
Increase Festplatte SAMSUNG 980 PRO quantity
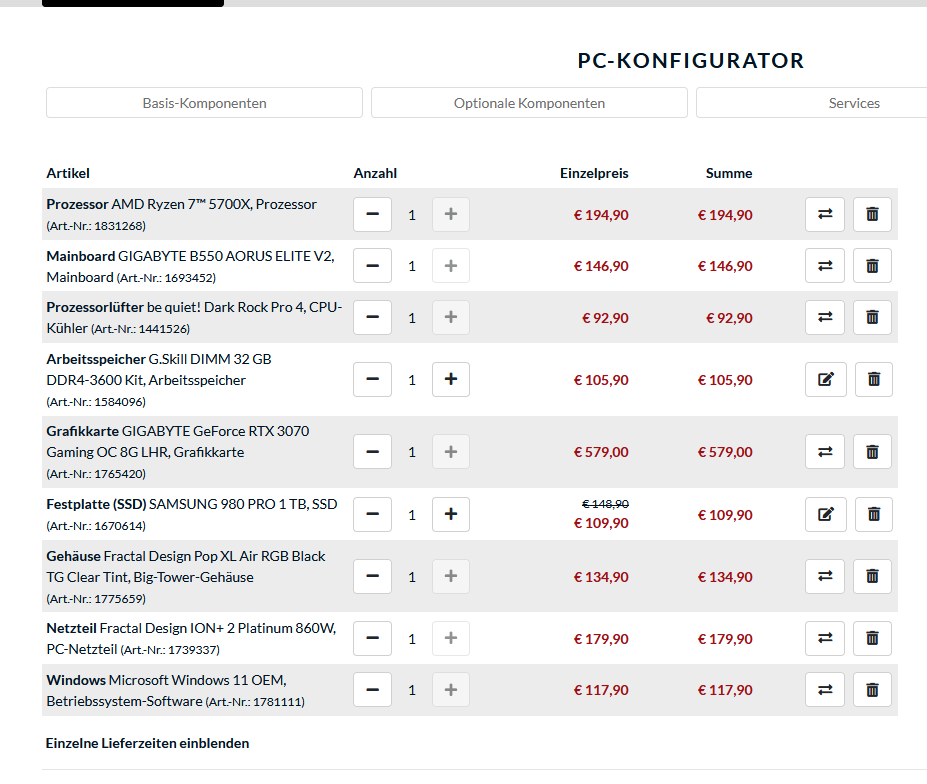point(450,514)
